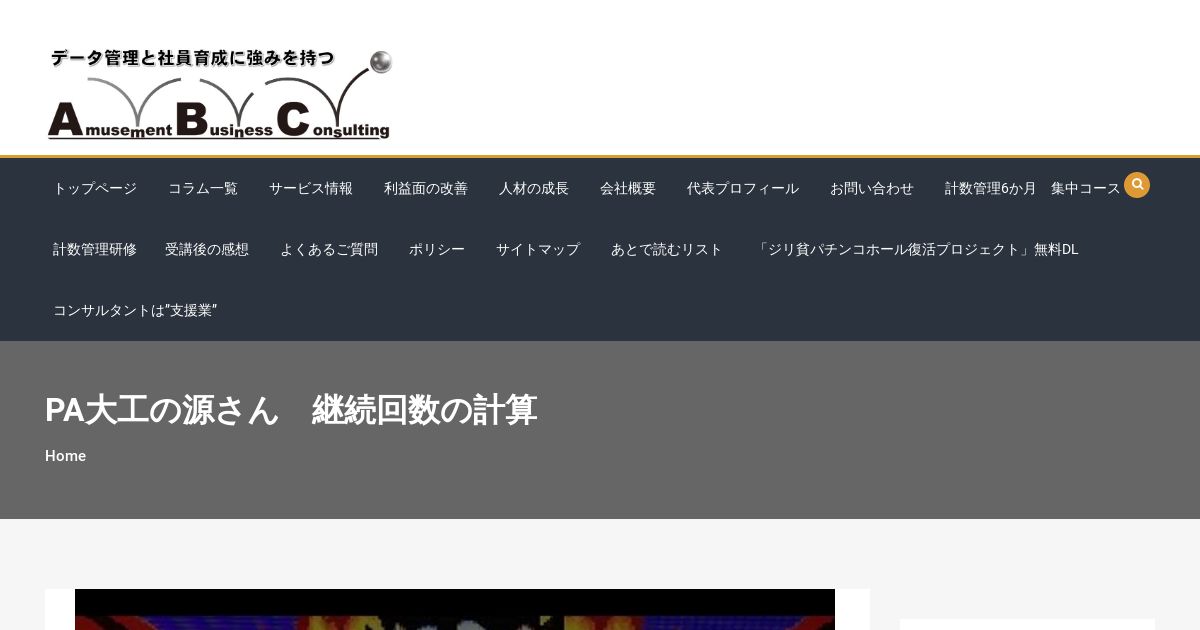1200x630 pixels.
Task: Open 会社概要 page link
Action: [x=628, y=188]
